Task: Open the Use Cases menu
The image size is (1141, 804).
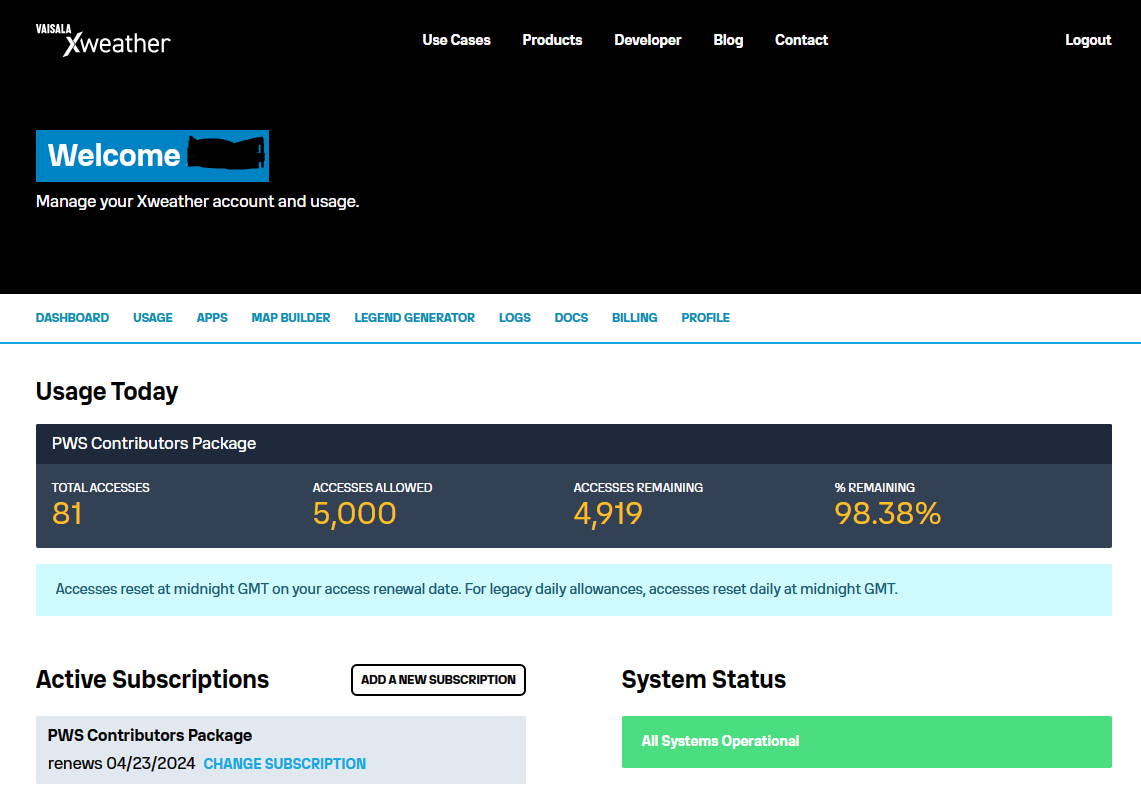Action: tap(456, 40)
